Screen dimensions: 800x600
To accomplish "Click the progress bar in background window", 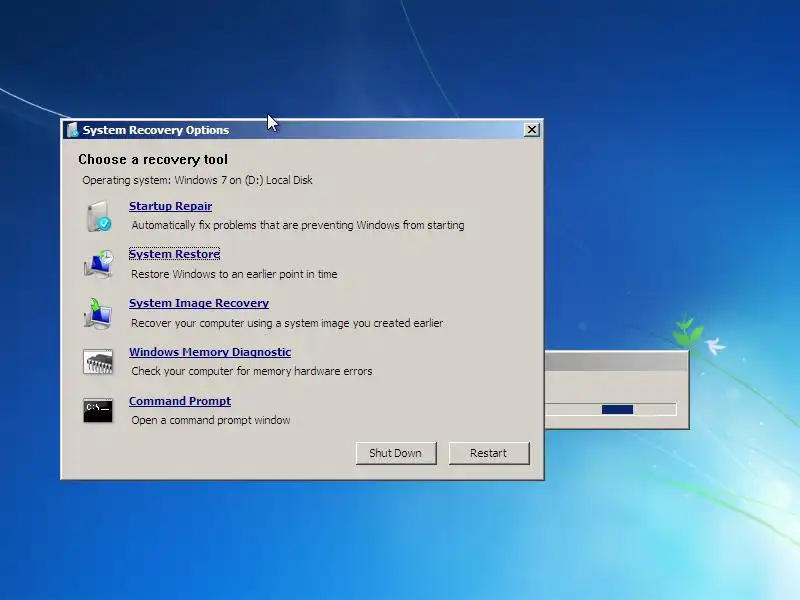I will point(611,409).
